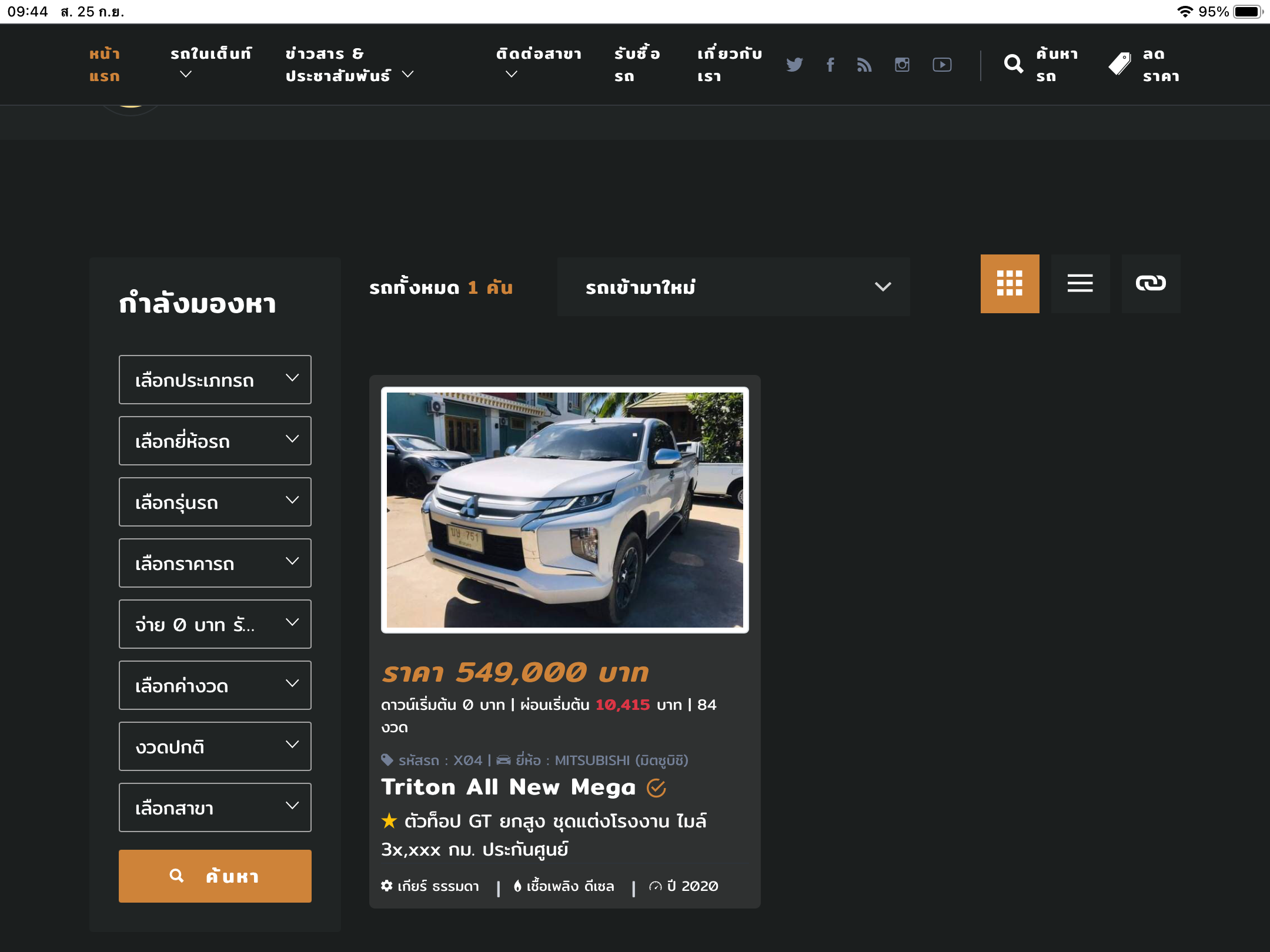Click the price tag ลดราคา icon
Viewport: 1270px width, 952px height.
coord(1119,64)
